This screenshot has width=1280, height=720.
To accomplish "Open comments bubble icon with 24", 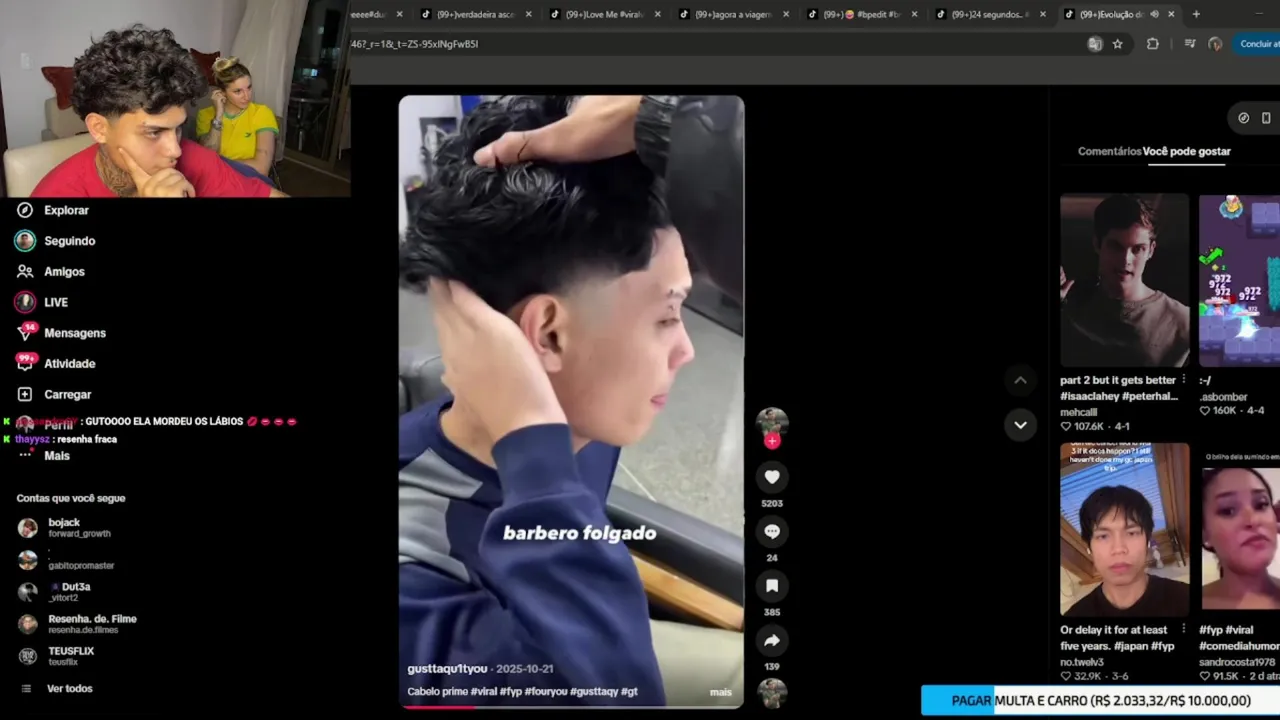I will click(772, 531).
